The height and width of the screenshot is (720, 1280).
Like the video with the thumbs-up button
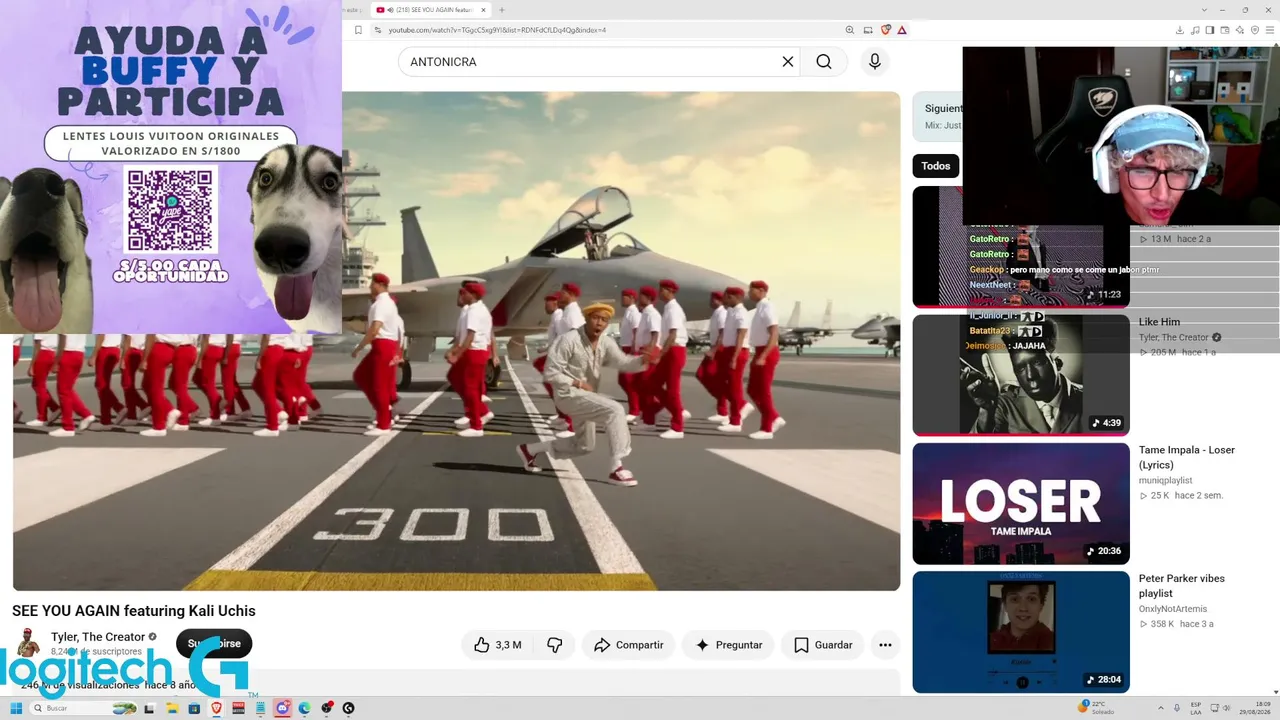tap(498, 645)
